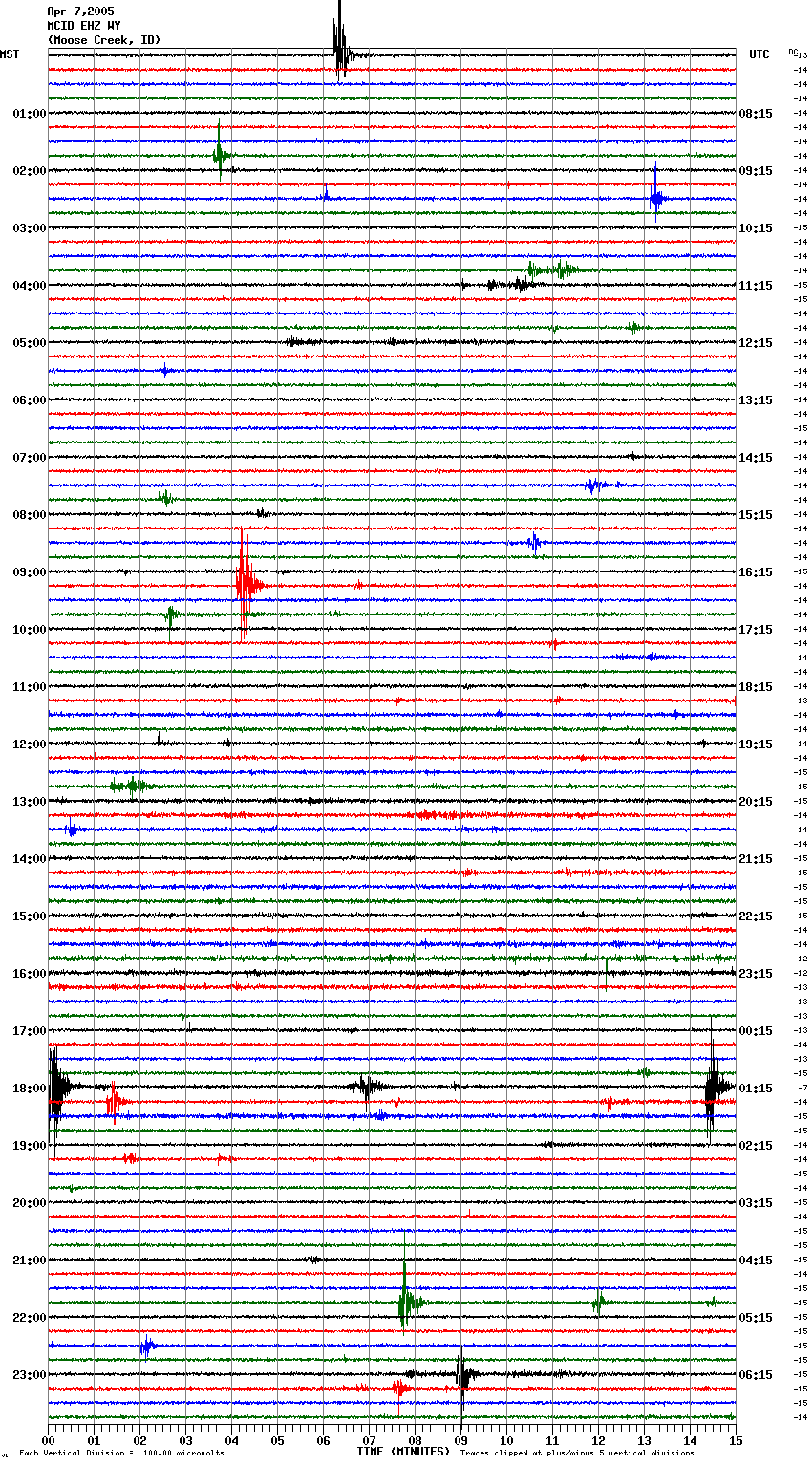Click the '08:15' UTC row label

point(756,114)
